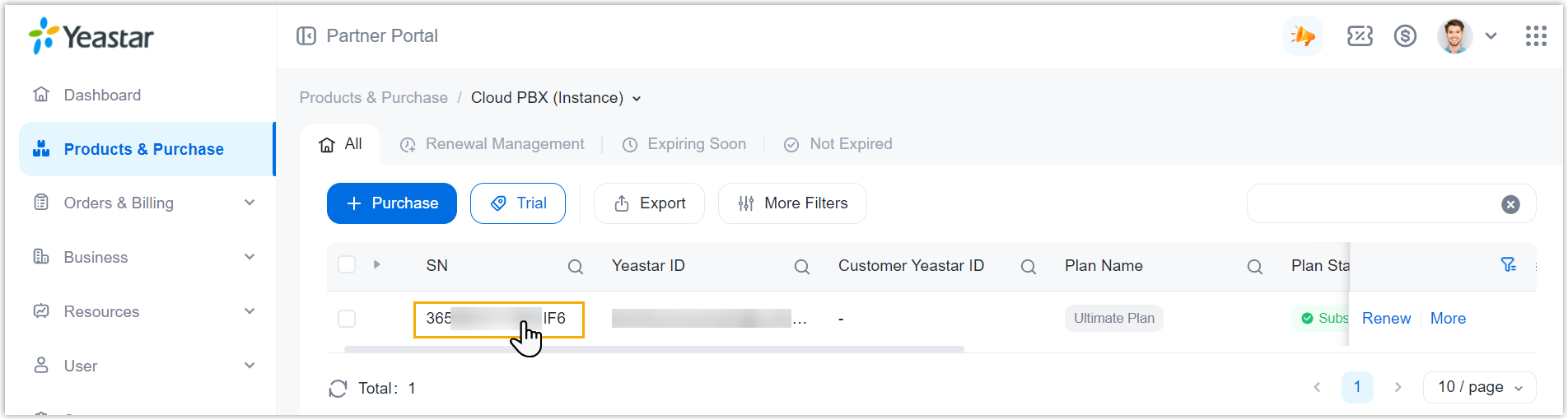Viewport: 1568px width, 420px height.
Task: Switch to the Expiring Soon tab
Action: pyautogui.click(x=684, y=144)
